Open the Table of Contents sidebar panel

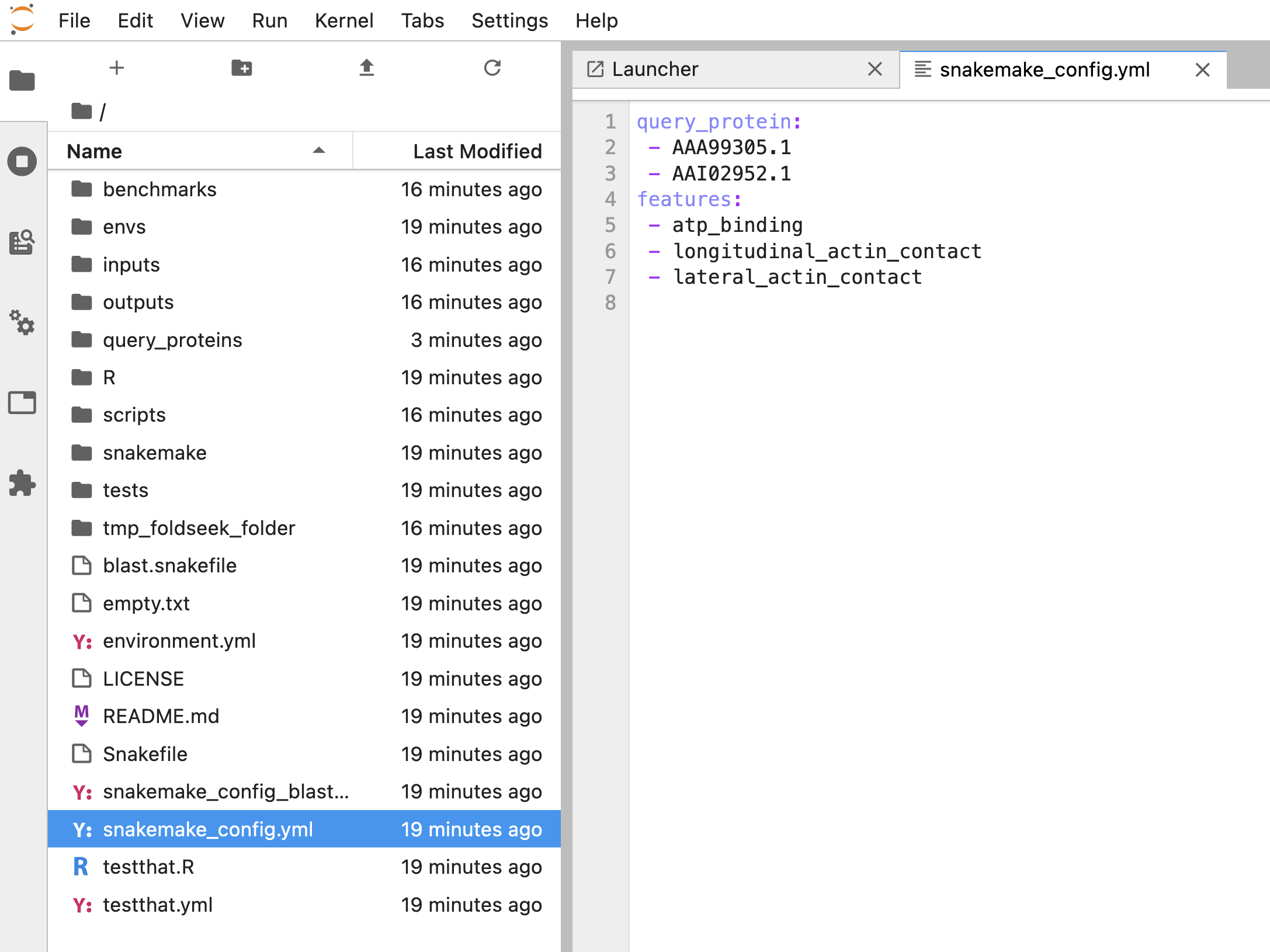pyautogui.click(x=22, y=242)
